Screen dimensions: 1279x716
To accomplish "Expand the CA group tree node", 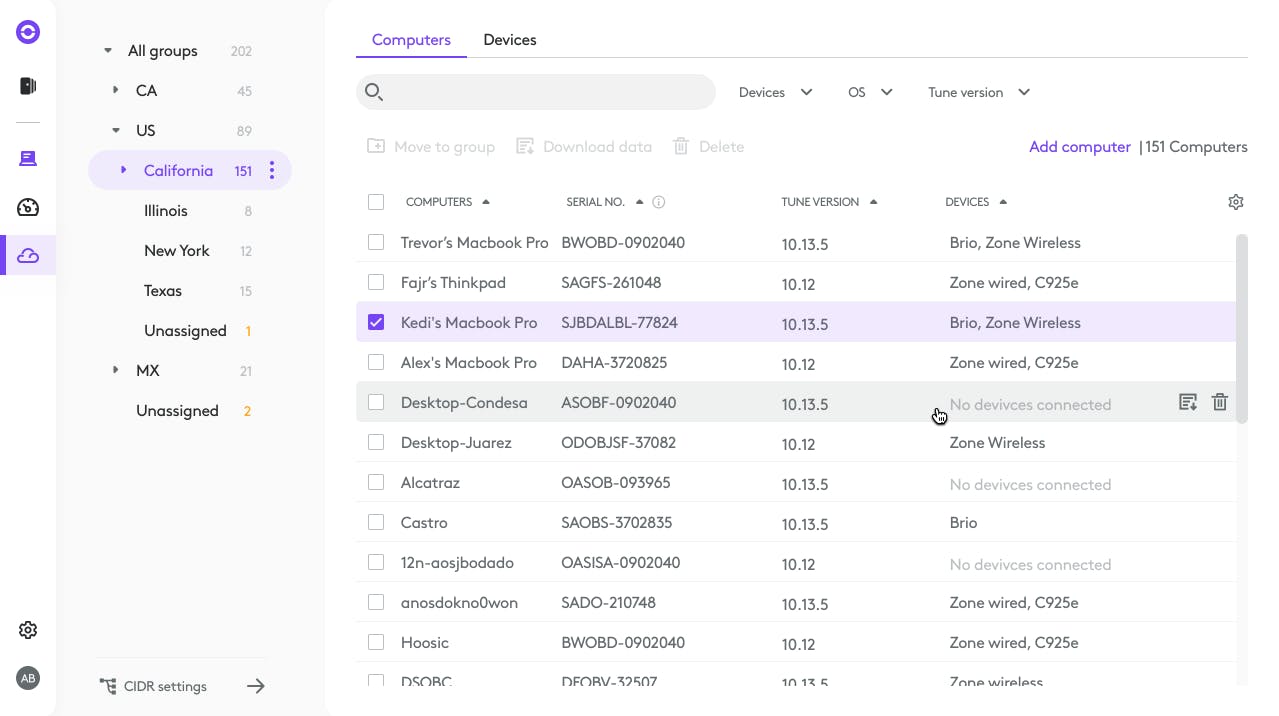I will coord(116,91).
